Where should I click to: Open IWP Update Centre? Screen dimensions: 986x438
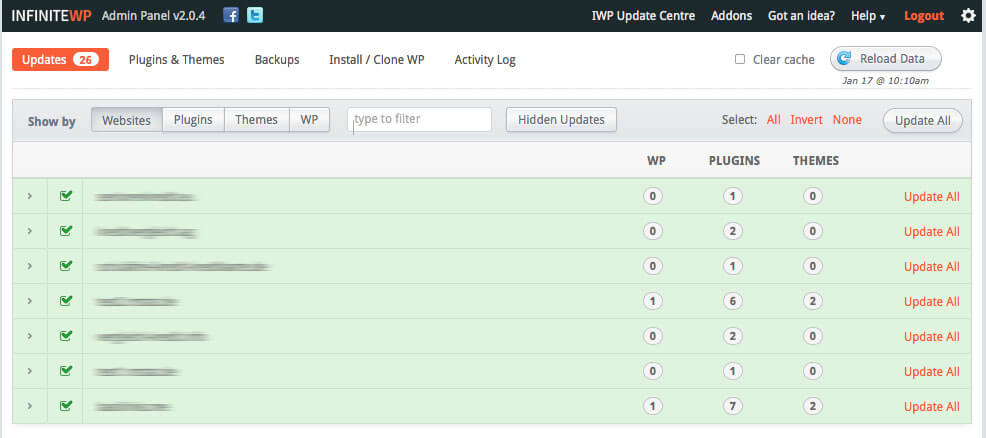coord(643,16)
